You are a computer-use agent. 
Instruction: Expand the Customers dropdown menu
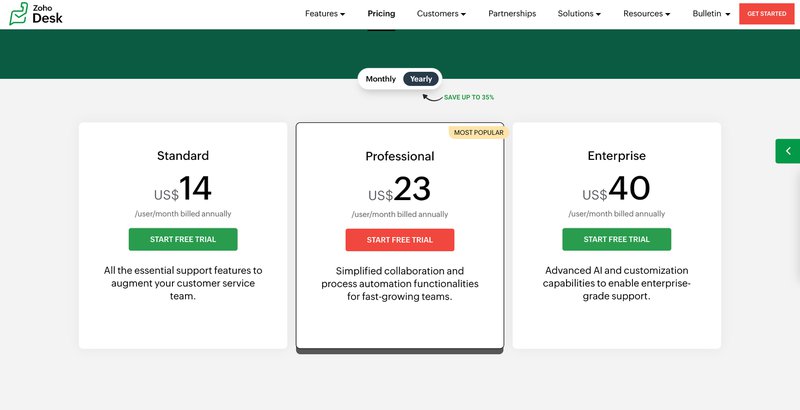(x=441, y=14)
